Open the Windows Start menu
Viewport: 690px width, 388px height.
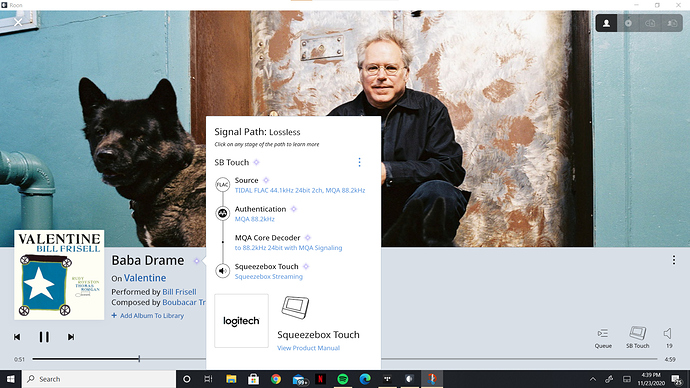click(11, 379)
